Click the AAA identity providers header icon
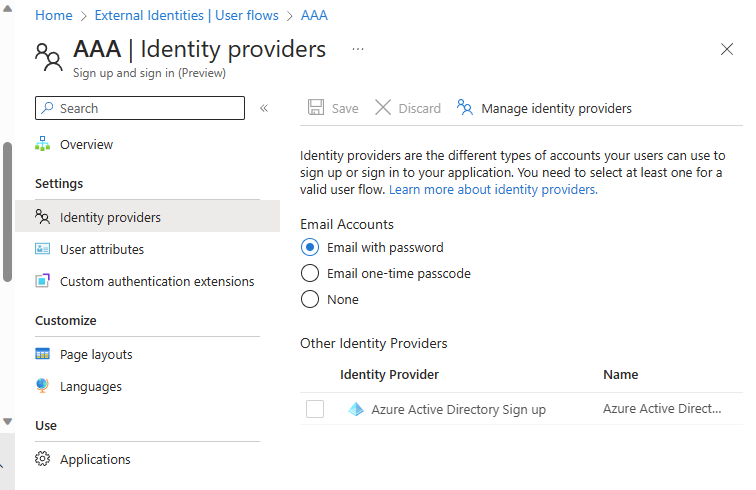 [49, 57]
